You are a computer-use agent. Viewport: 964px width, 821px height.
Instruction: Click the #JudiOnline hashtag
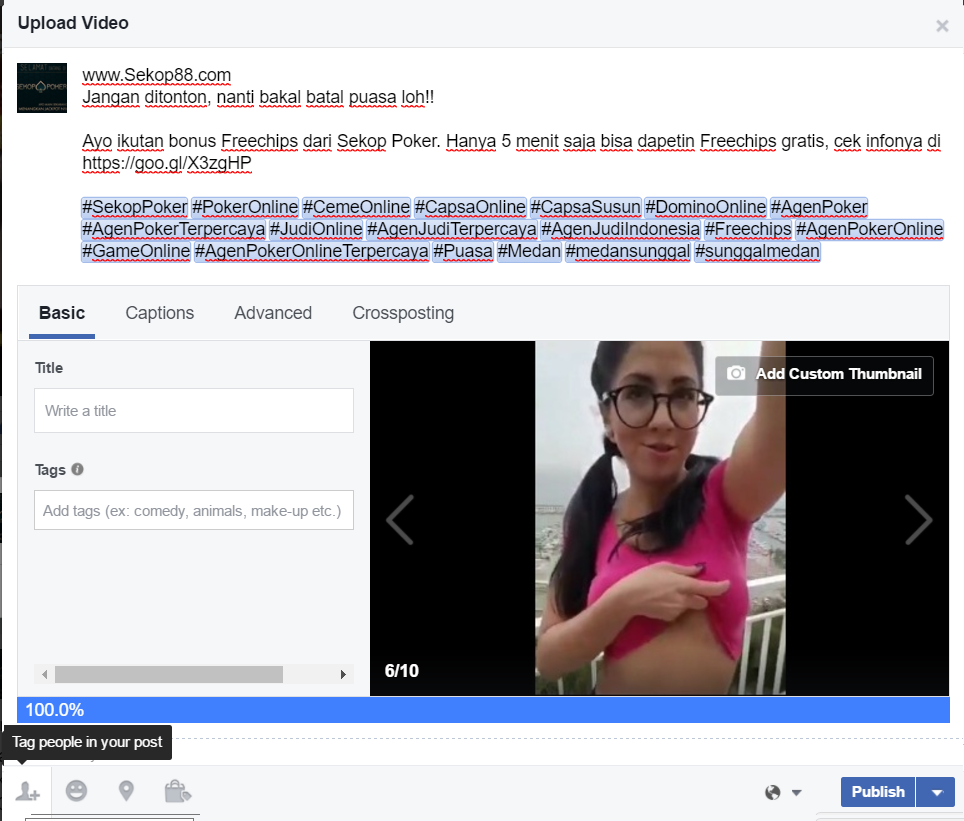tap(316, 229)
